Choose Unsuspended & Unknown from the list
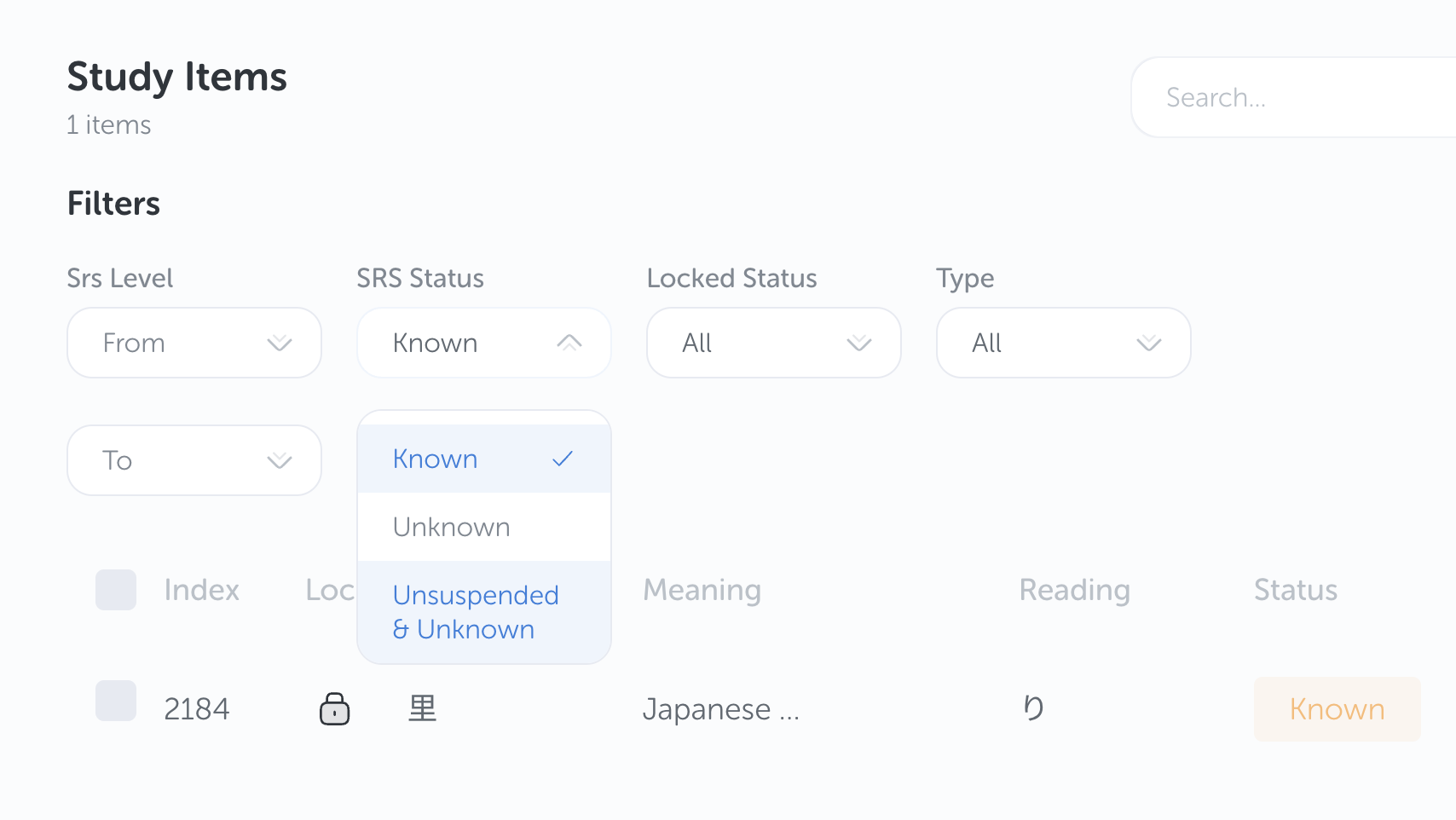 point(476,612)
